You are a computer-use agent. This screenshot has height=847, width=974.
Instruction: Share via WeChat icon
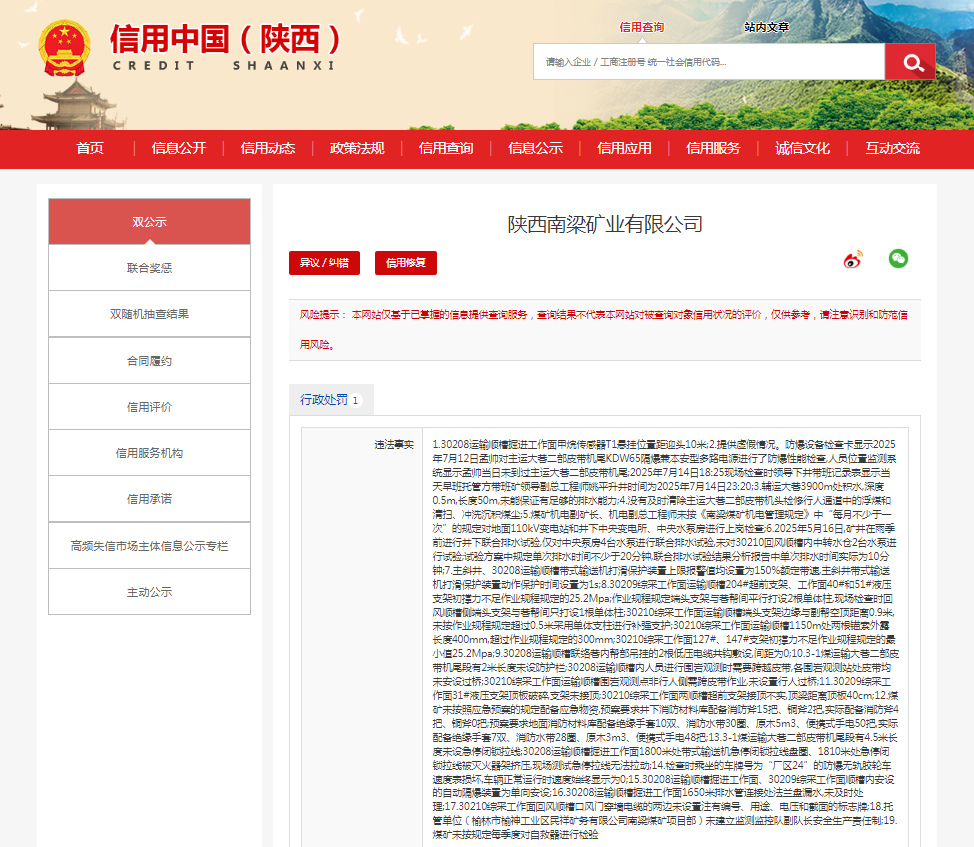click(898, 258)
